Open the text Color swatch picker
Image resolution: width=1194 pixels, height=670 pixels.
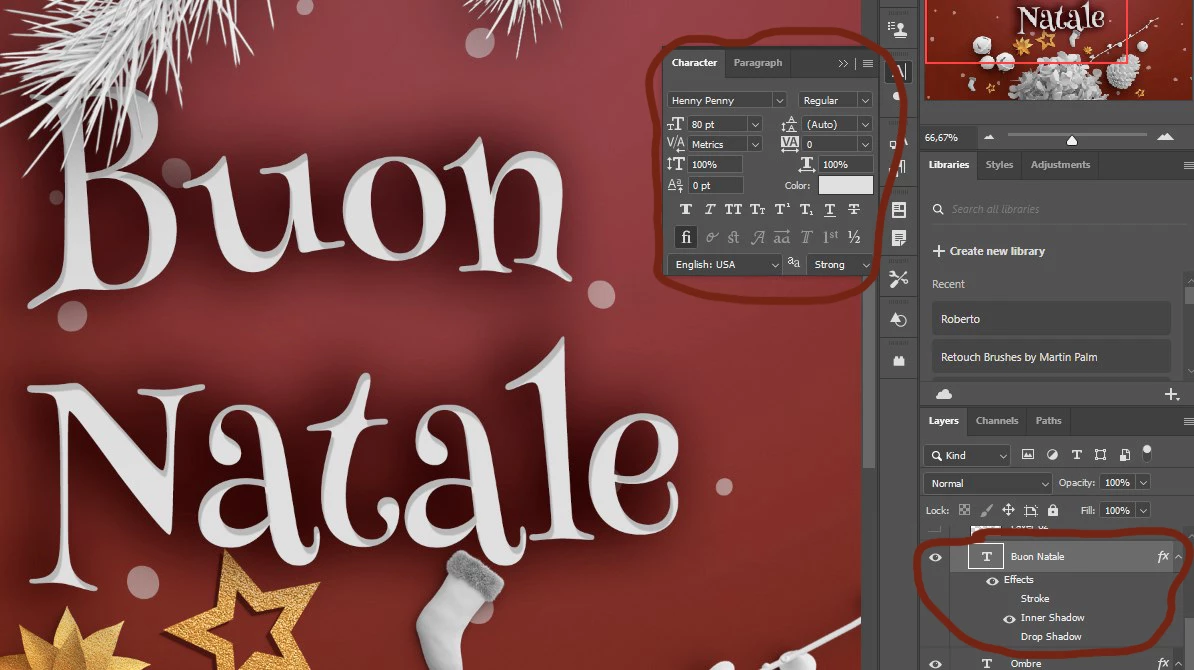point(845,185)
